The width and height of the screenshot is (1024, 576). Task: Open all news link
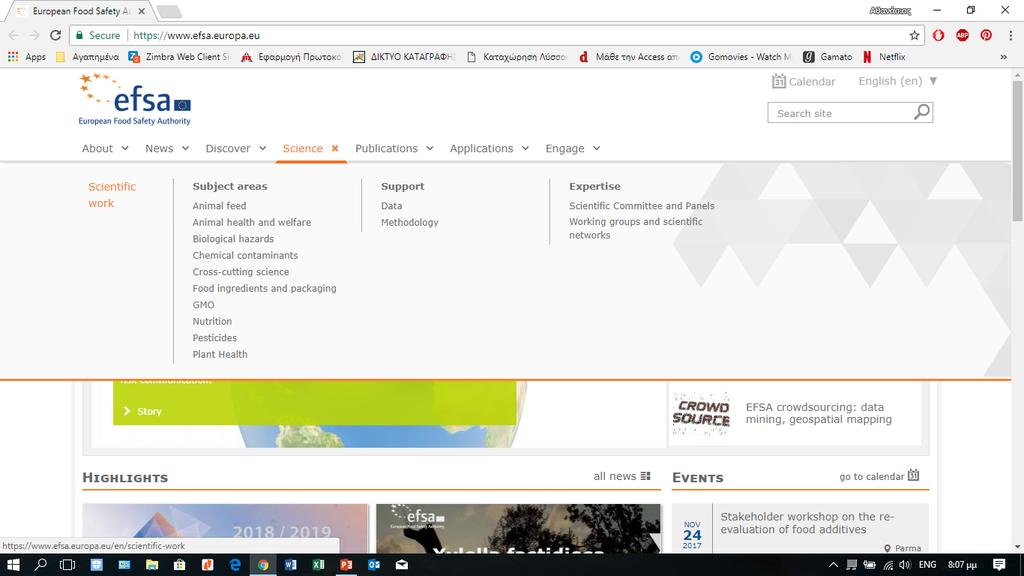click(615, 476)
